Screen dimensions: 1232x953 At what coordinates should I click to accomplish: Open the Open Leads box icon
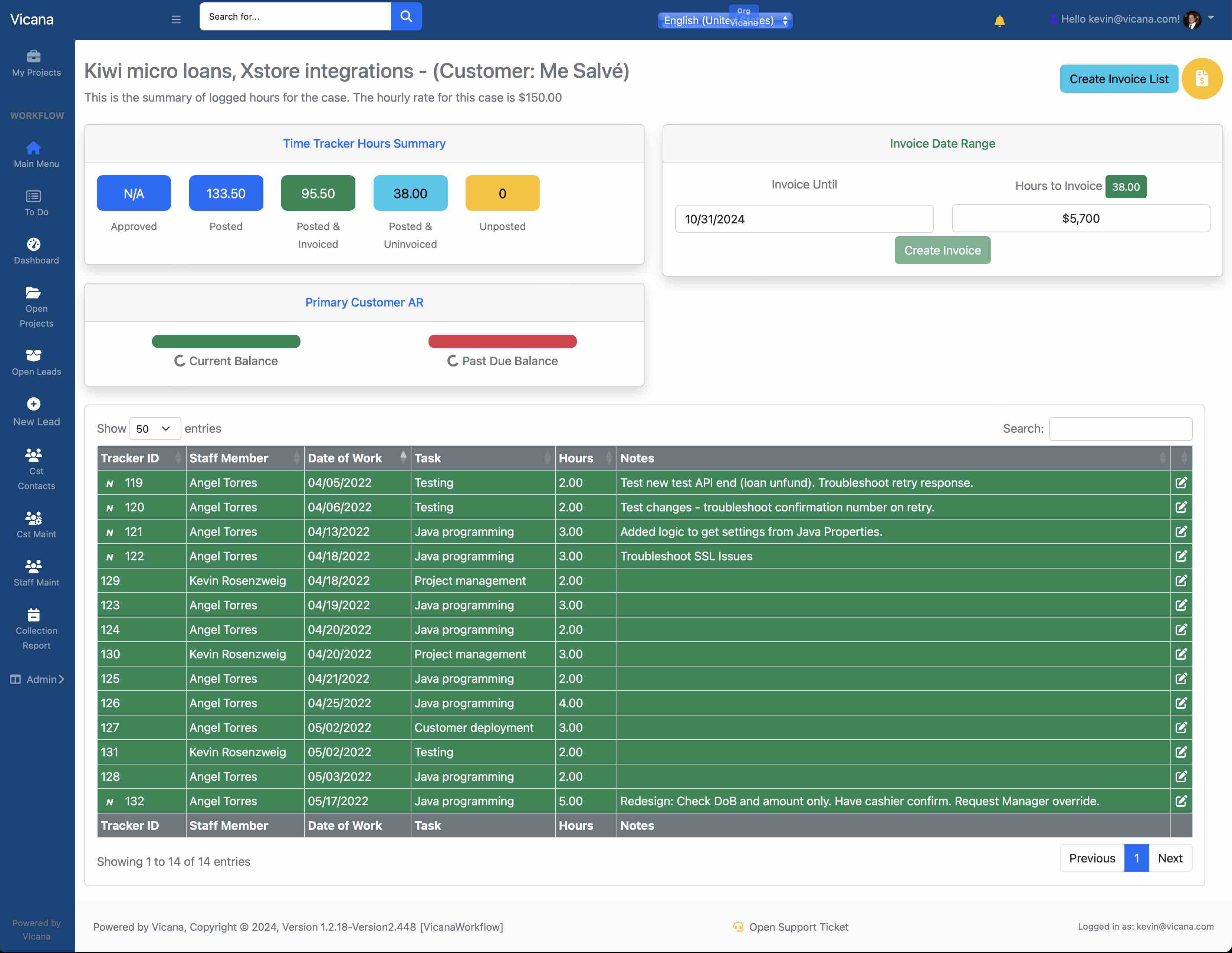[34, 356]
